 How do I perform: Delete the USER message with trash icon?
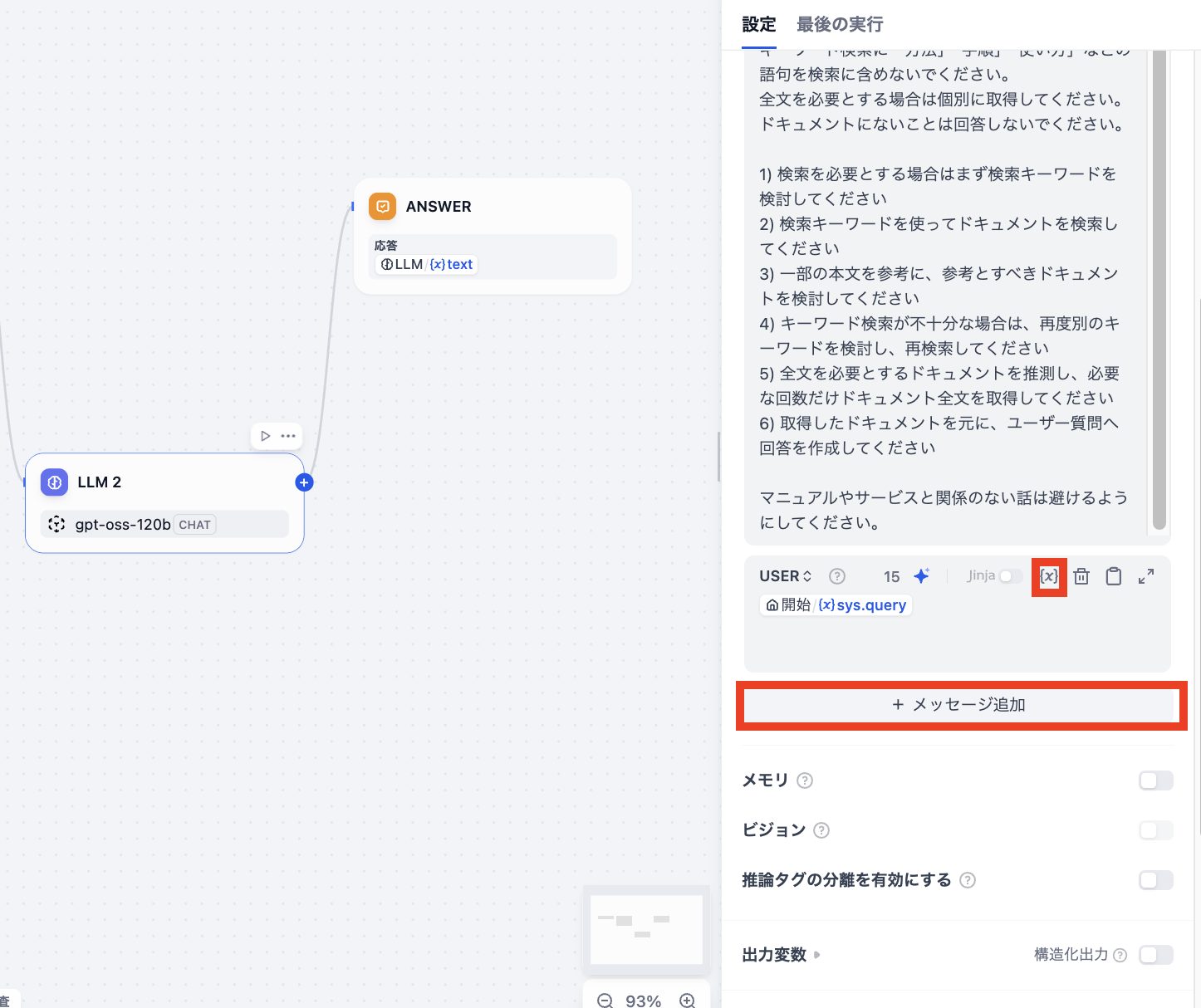[1081, 576]
